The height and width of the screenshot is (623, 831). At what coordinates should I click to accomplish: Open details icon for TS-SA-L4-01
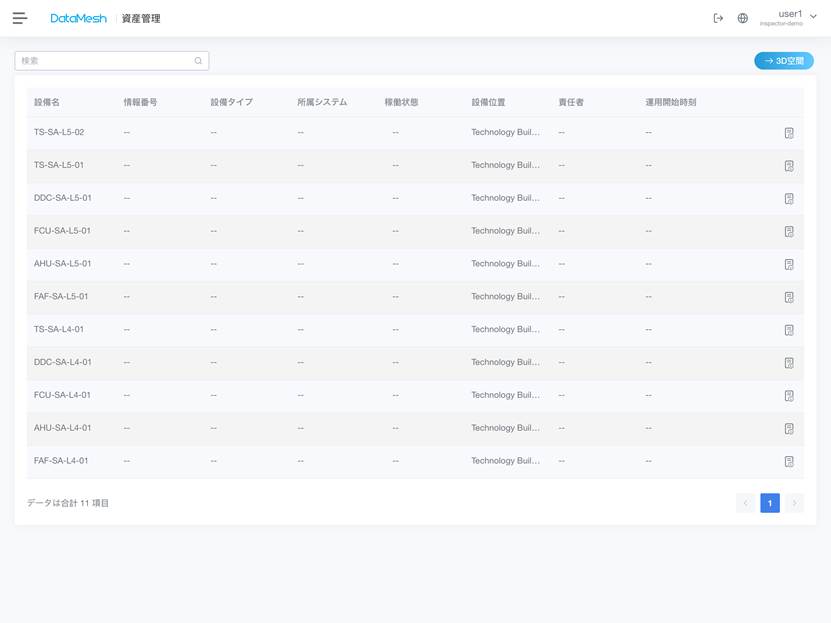(789, 330)
